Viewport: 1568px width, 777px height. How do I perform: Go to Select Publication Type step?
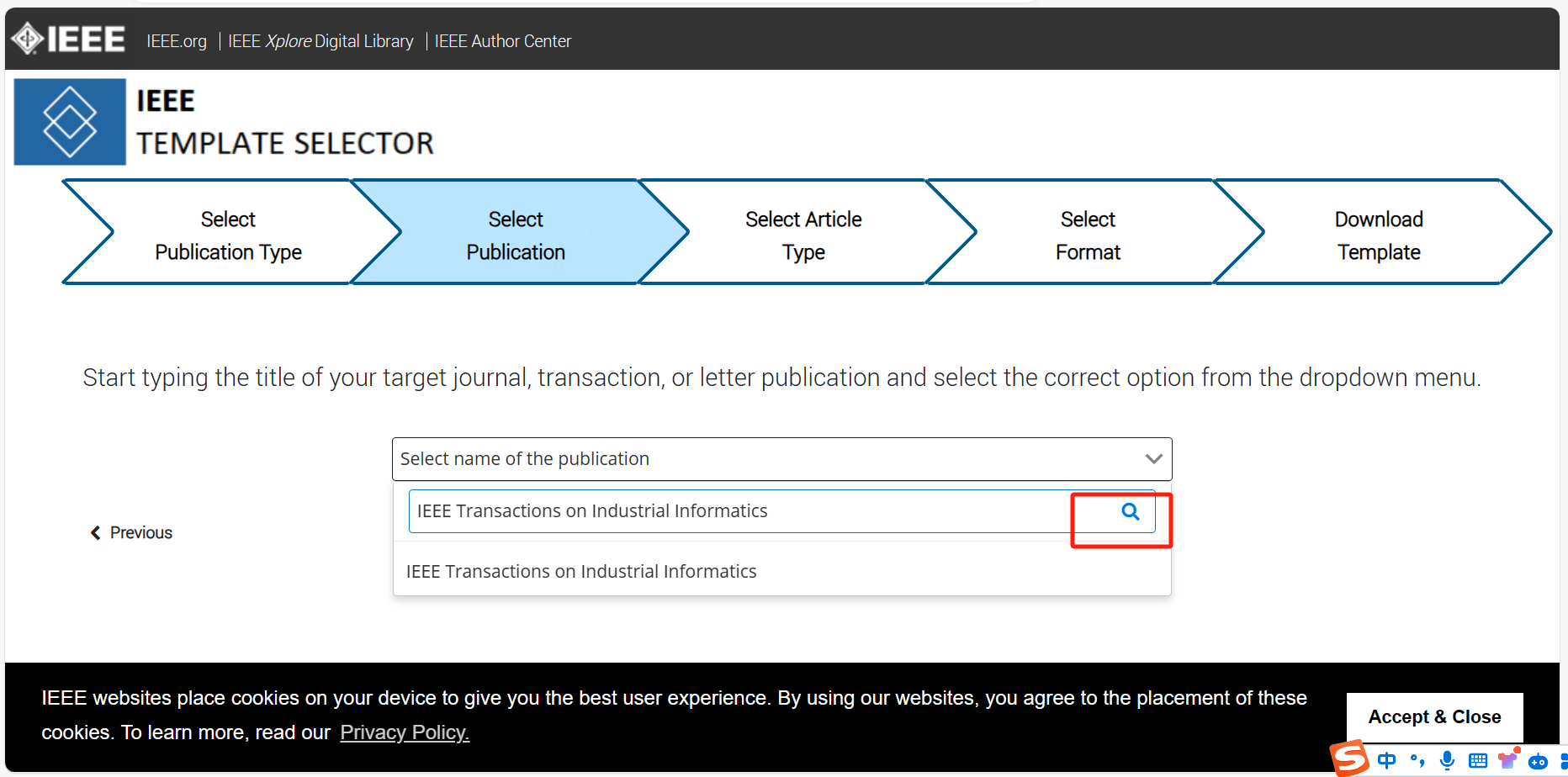[229, 235]
